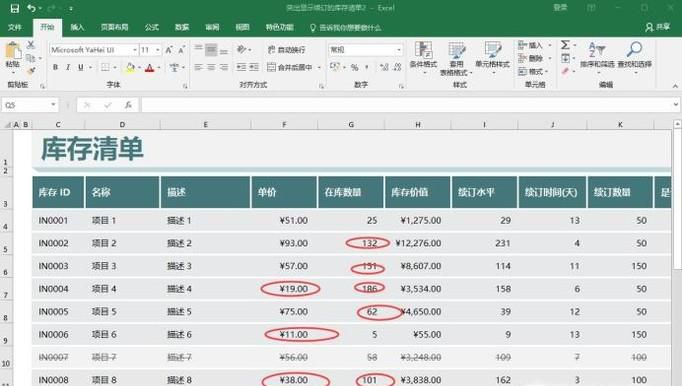Click the Fill down icon under AutoSum
Viewport: 682px width, 386px height.
[565, 58]
